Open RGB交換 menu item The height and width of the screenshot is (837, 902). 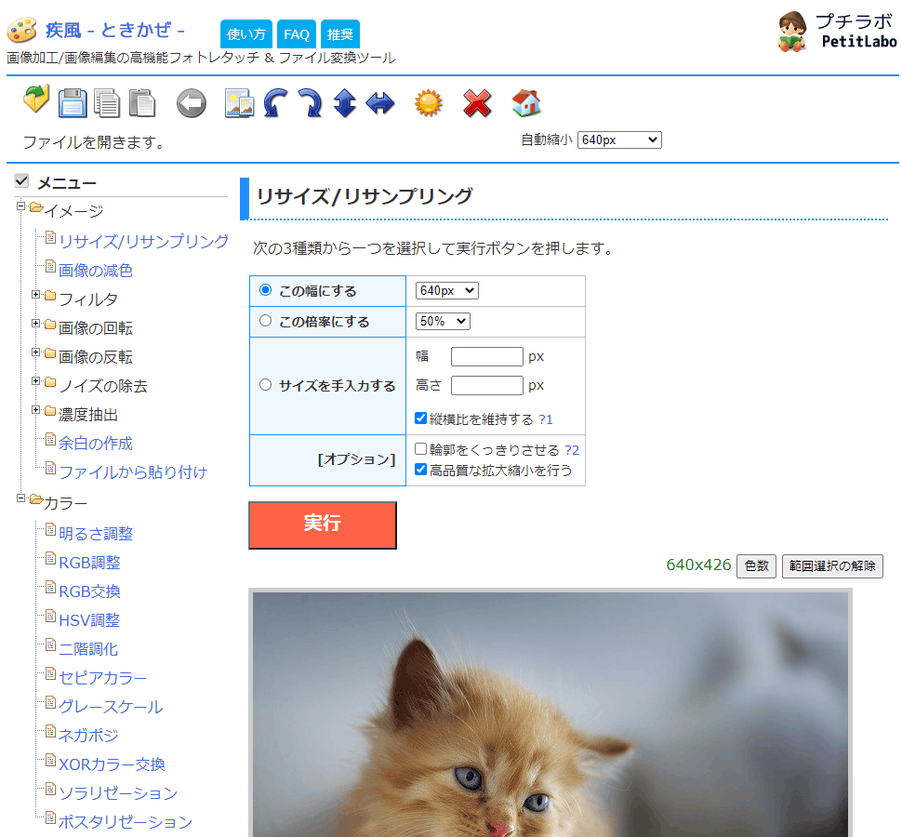click(90, 591)
